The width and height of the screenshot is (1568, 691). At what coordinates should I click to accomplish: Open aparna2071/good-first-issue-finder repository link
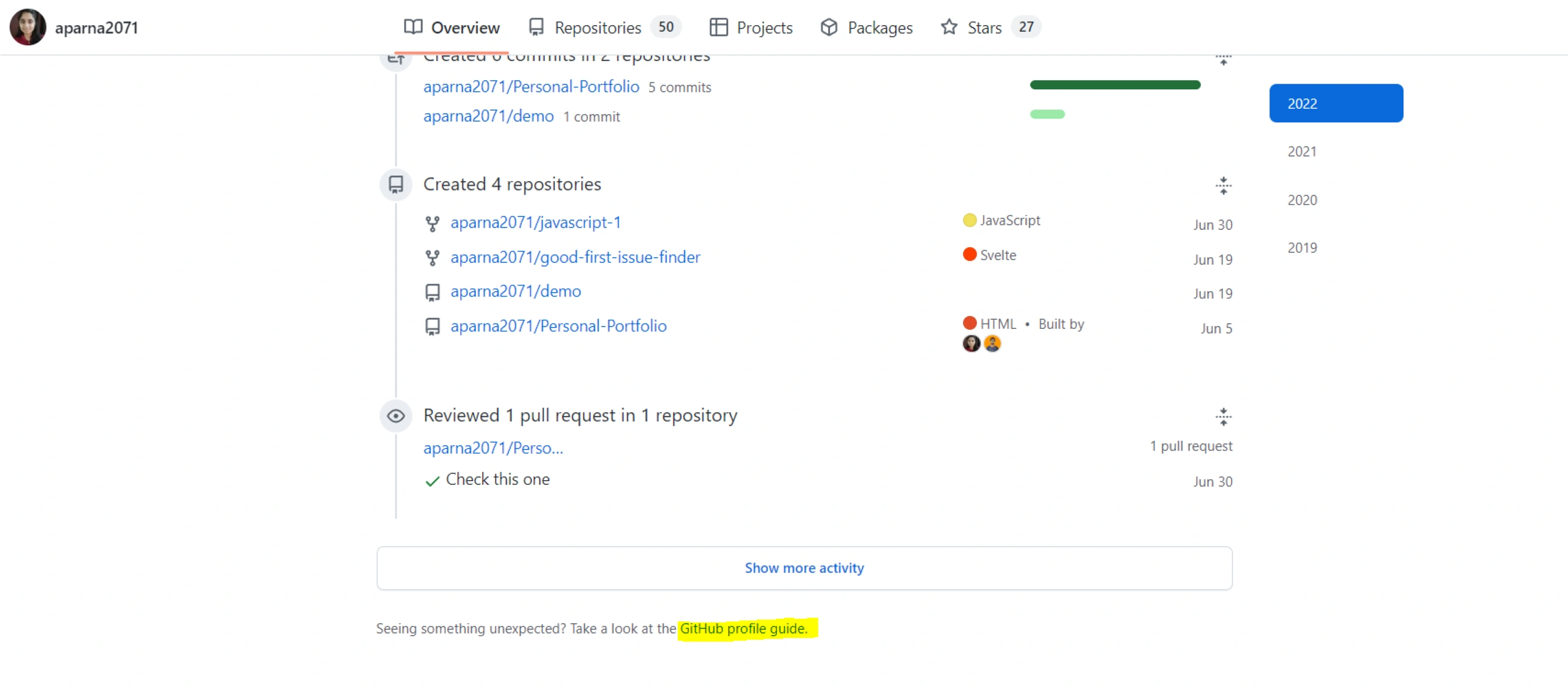(575, 257)
